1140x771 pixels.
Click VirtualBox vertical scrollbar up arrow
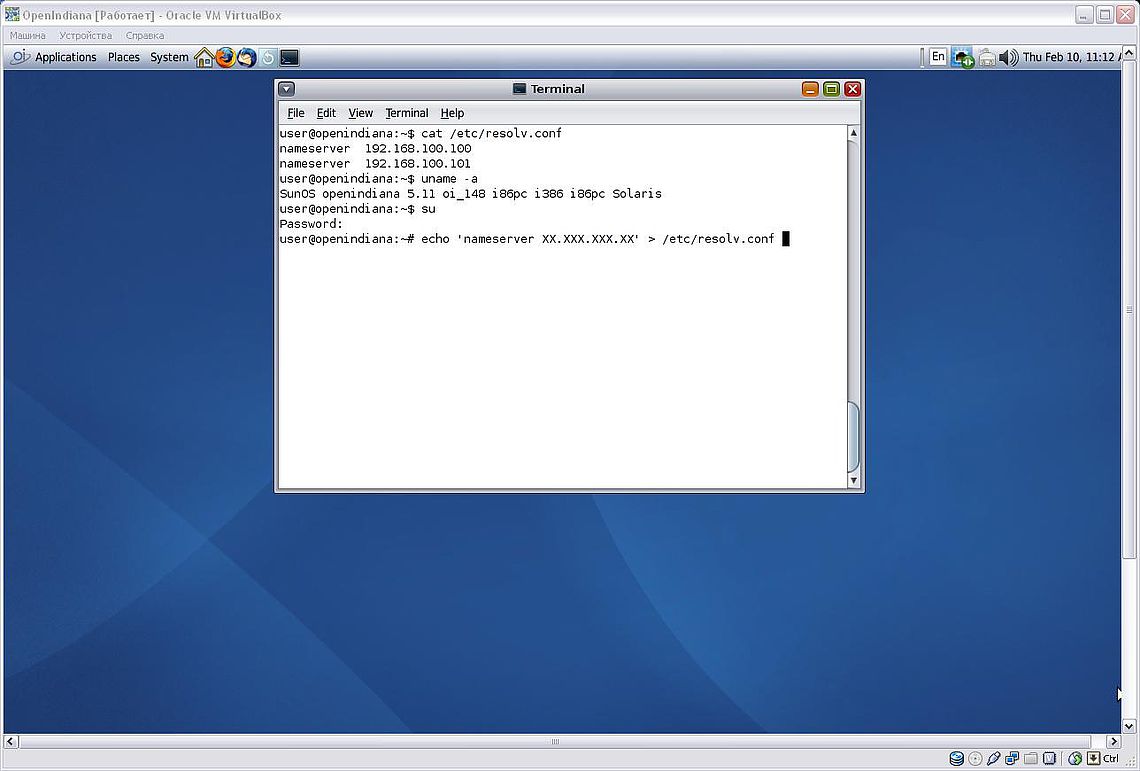pyautogui.click(x=1129, y=52)
